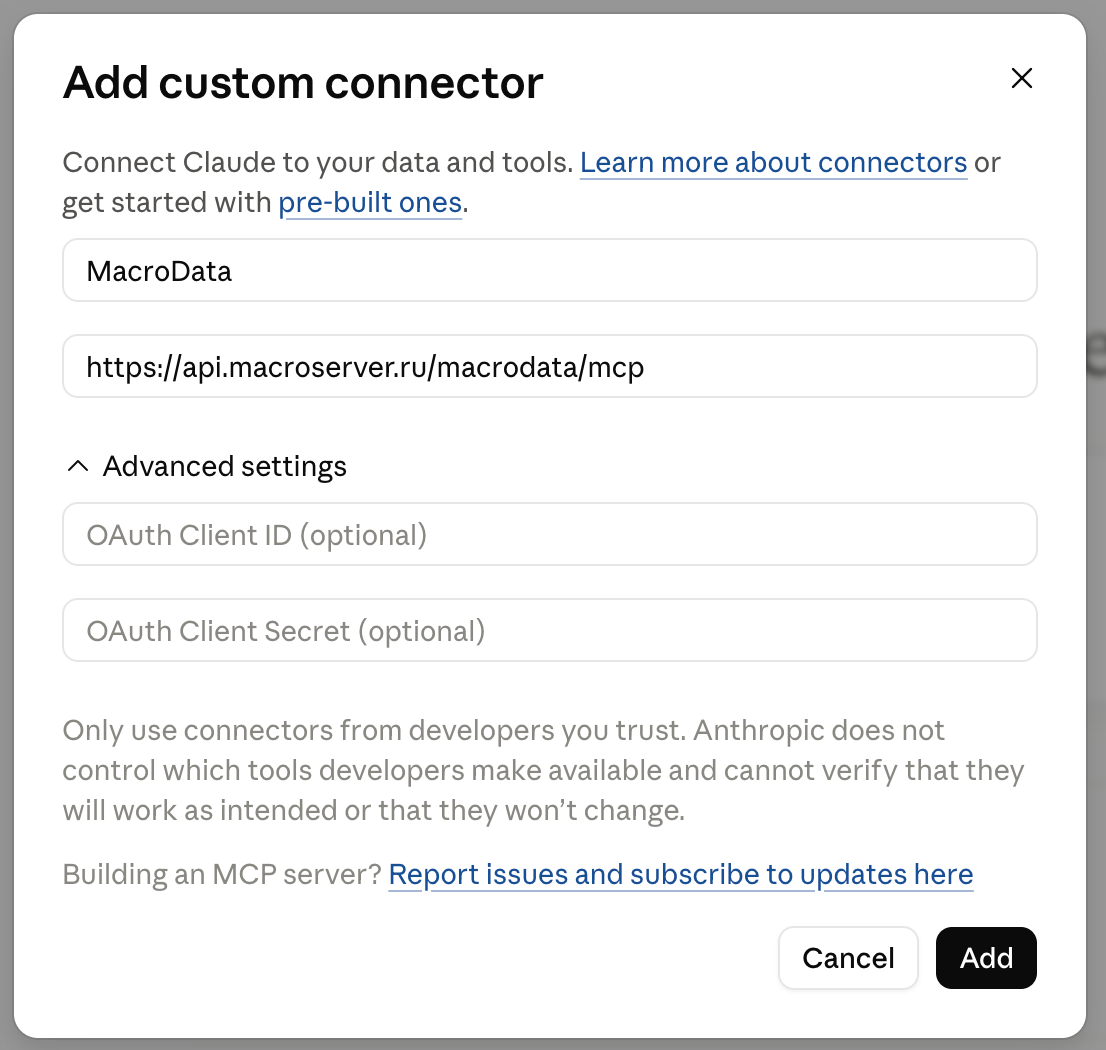Click the Advanced settings label text
This screenshot has height=1050, width=1106.
coord(224,466)
